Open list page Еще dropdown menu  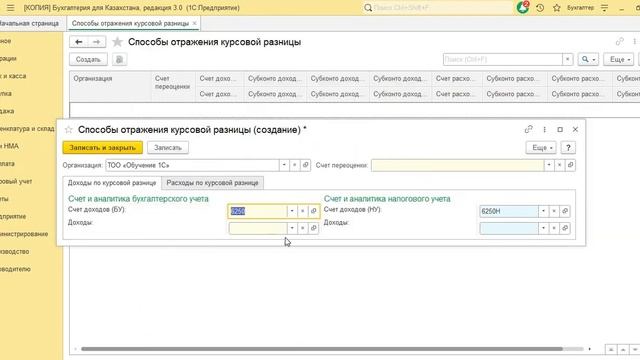coord(619,60)
